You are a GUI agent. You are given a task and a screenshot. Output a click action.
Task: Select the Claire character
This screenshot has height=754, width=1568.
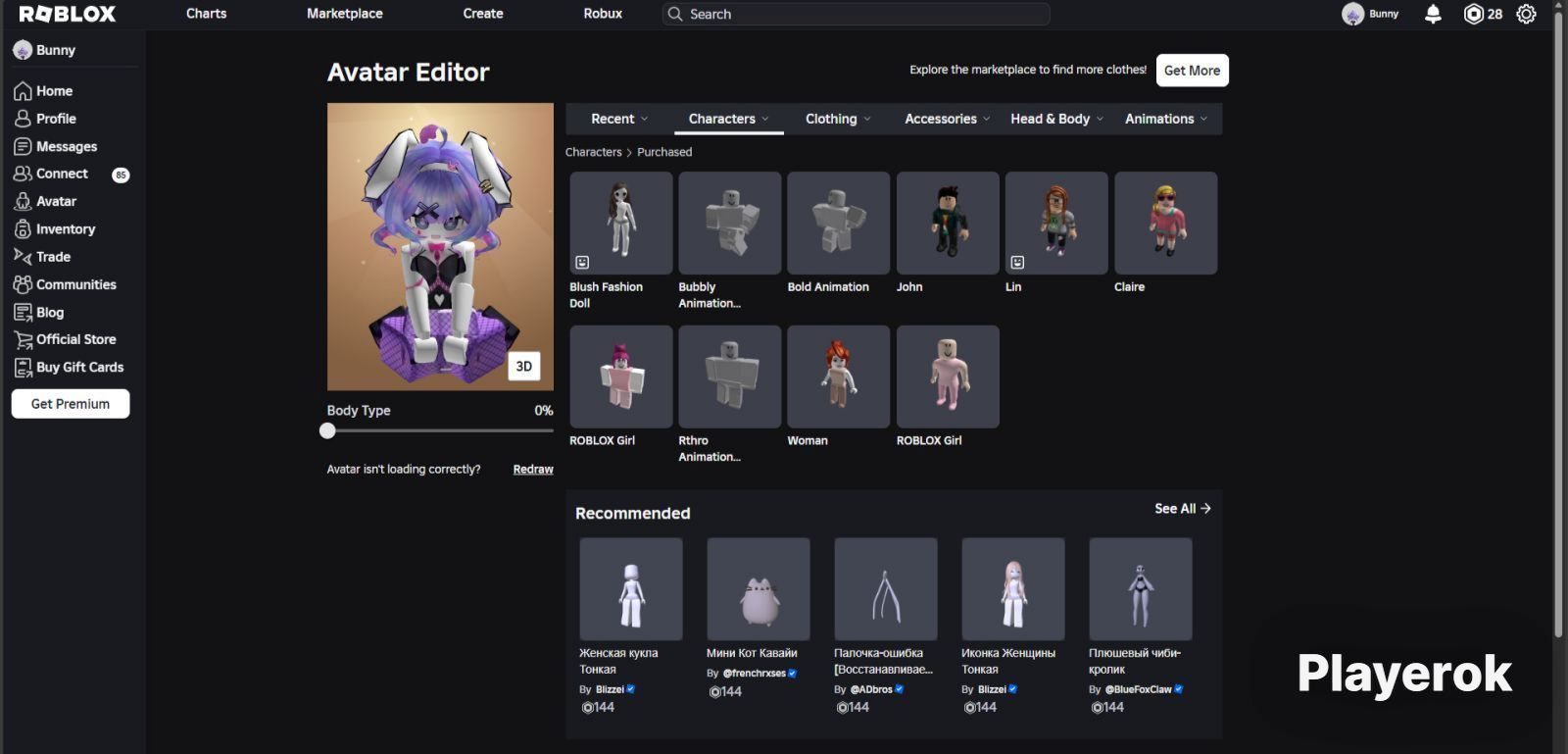tap(1165, 224)
